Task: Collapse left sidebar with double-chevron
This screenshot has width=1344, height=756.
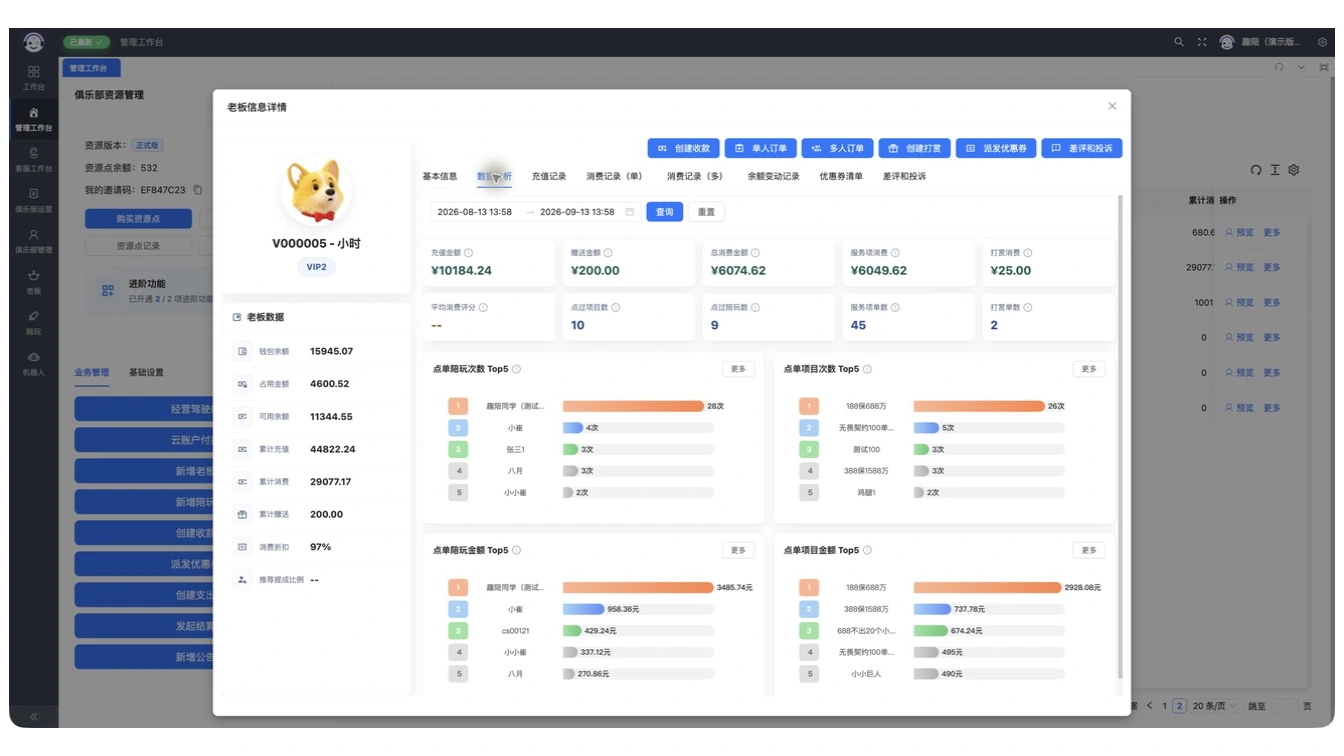Action: (33, 716)
